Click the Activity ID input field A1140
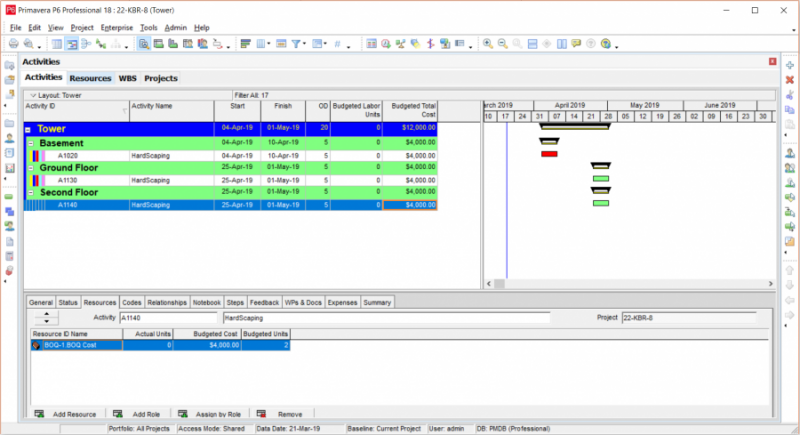The width and height of the screenshot is (800, 435). [168, 318]
